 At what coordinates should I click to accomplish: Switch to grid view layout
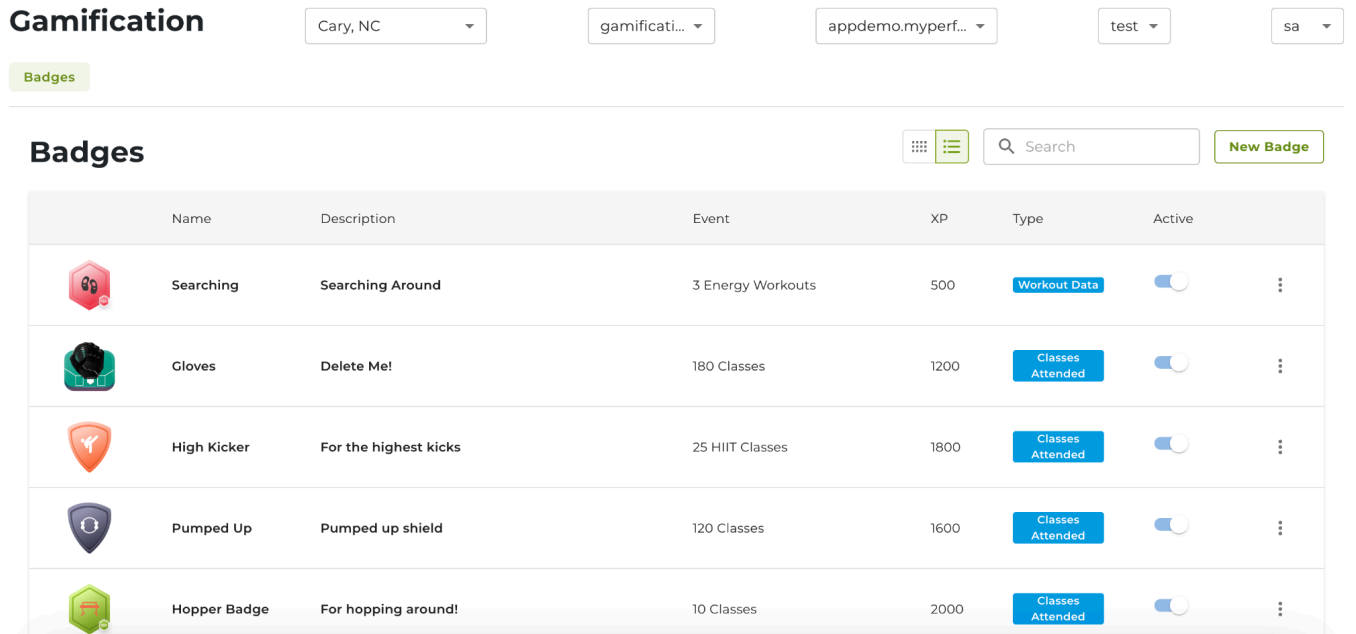click(919, 147)
